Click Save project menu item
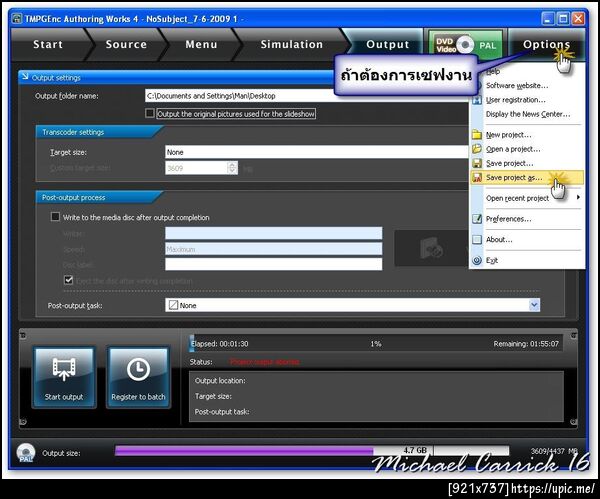Image resolution: width=600 pixels, height=499 pixels. pos(509,163)
